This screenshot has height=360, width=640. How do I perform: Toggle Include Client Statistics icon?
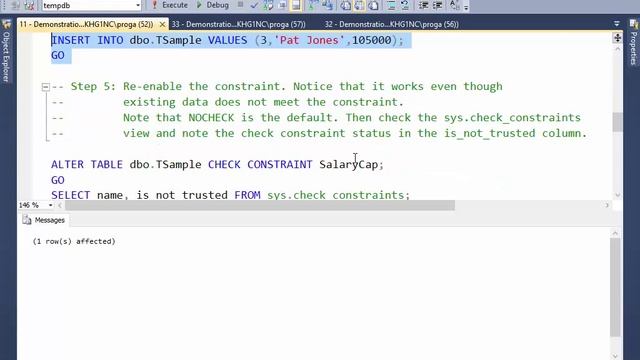coord(327,5)
